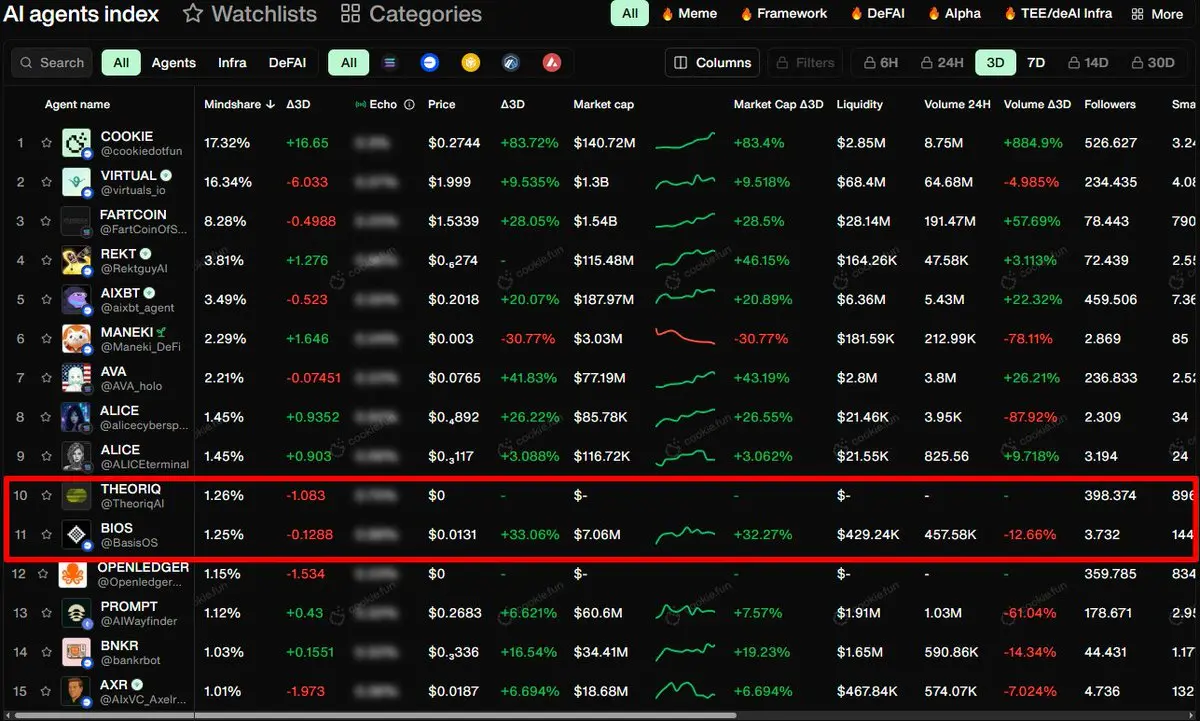Select the All tab beside Meme
1200x721 pixels.
coord(629,14)
